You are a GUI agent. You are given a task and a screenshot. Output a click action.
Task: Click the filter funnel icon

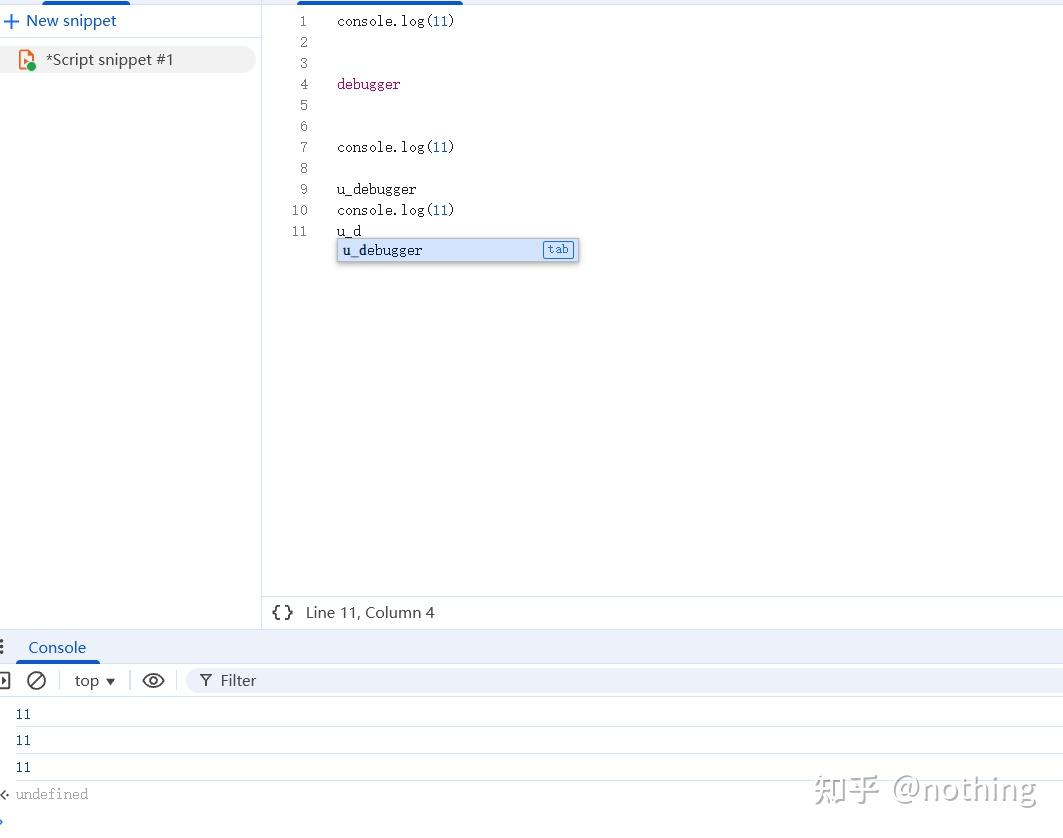coord(205,680)
